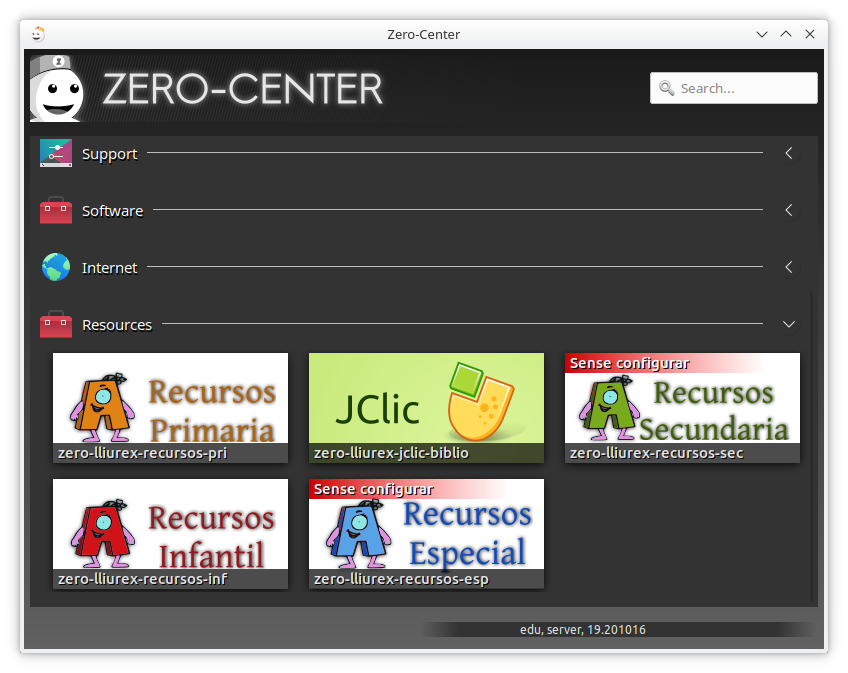Click the title bar app icon

click(x=37, y=34)
